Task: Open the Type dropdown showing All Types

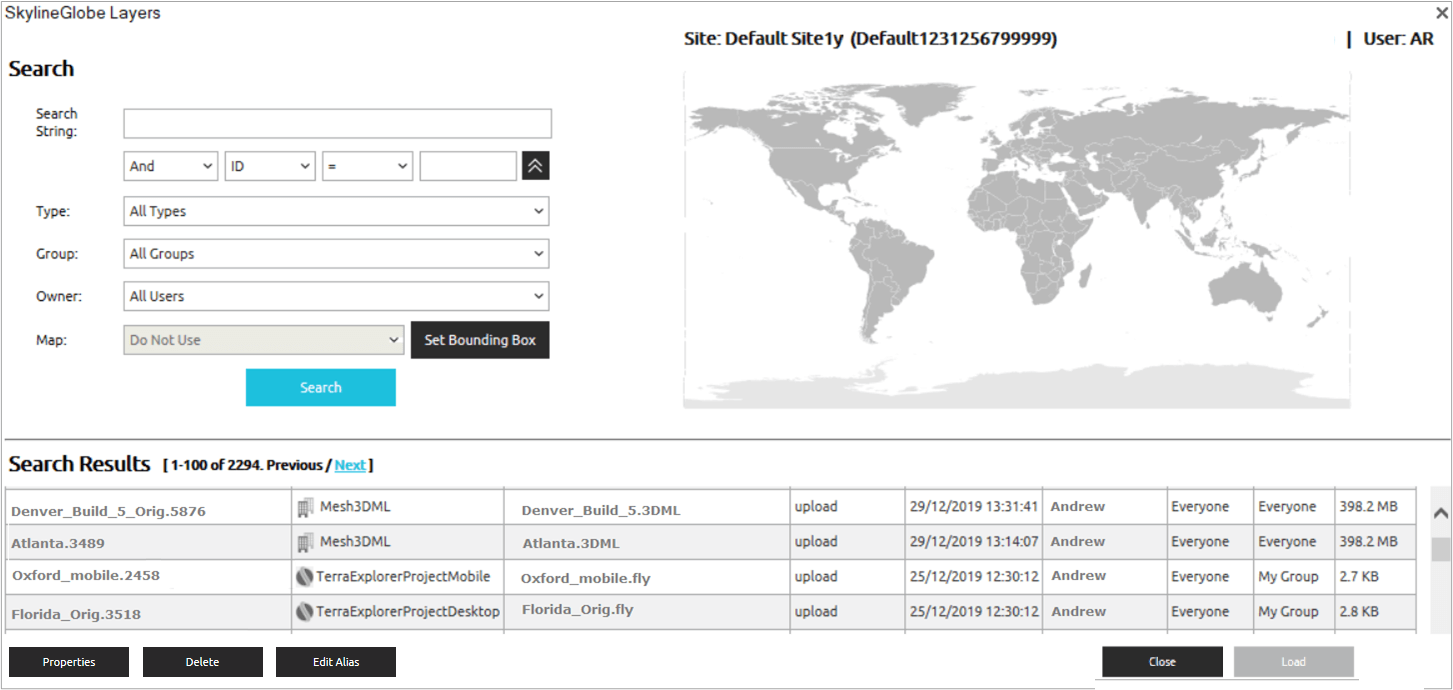Action: click(336, 211)
